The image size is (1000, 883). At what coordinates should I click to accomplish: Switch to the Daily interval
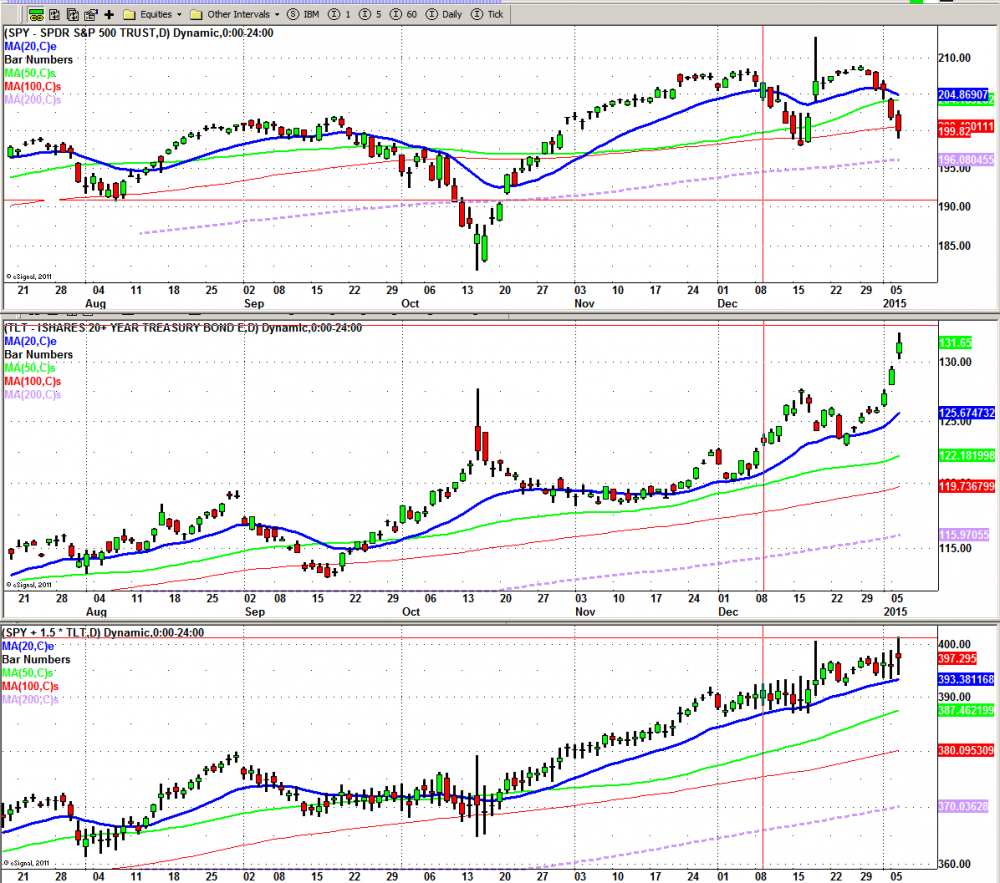click(444, 14)
